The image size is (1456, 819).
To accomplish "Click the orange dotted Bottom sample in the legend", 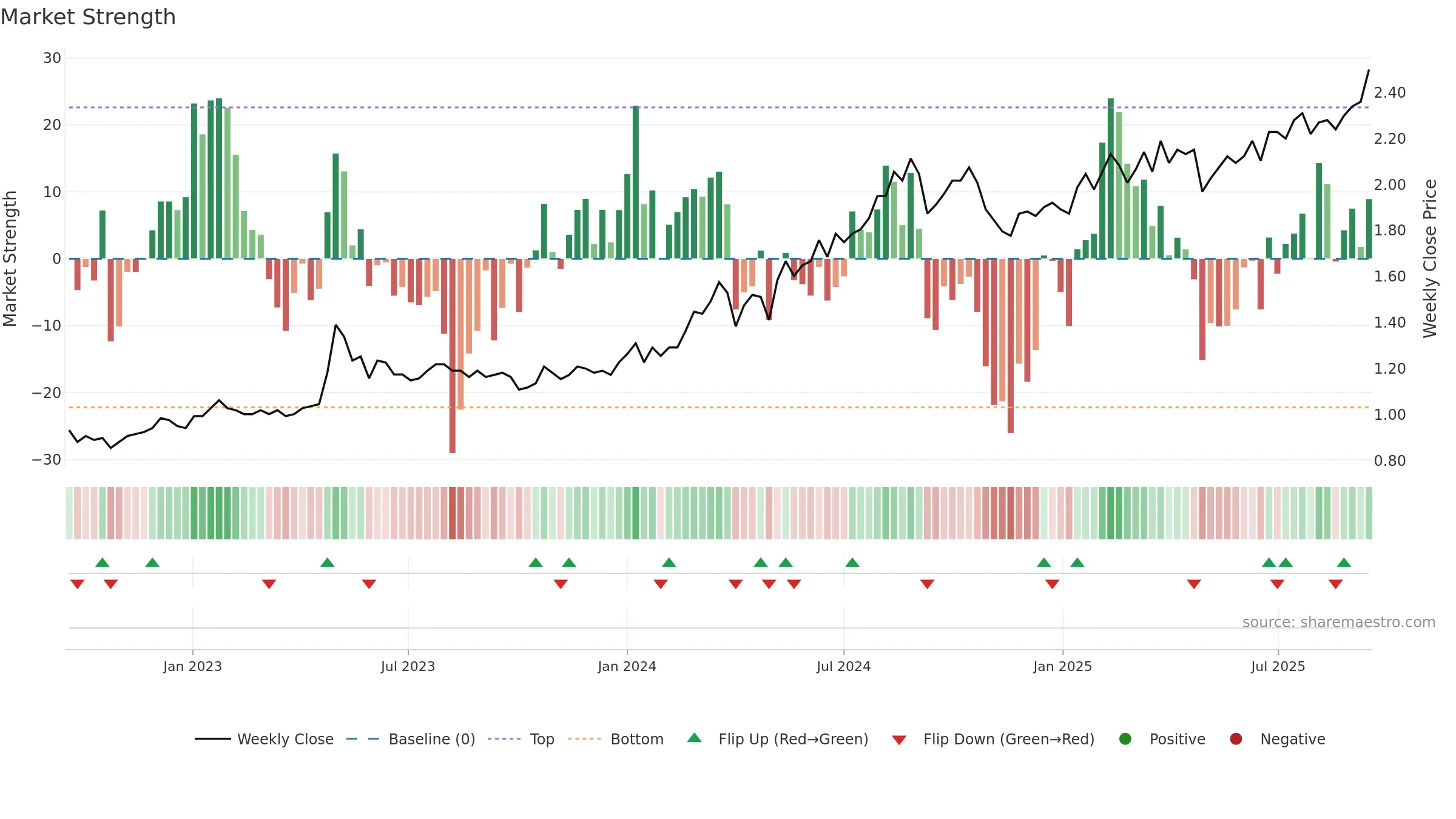I will click(x=585, y=739).
